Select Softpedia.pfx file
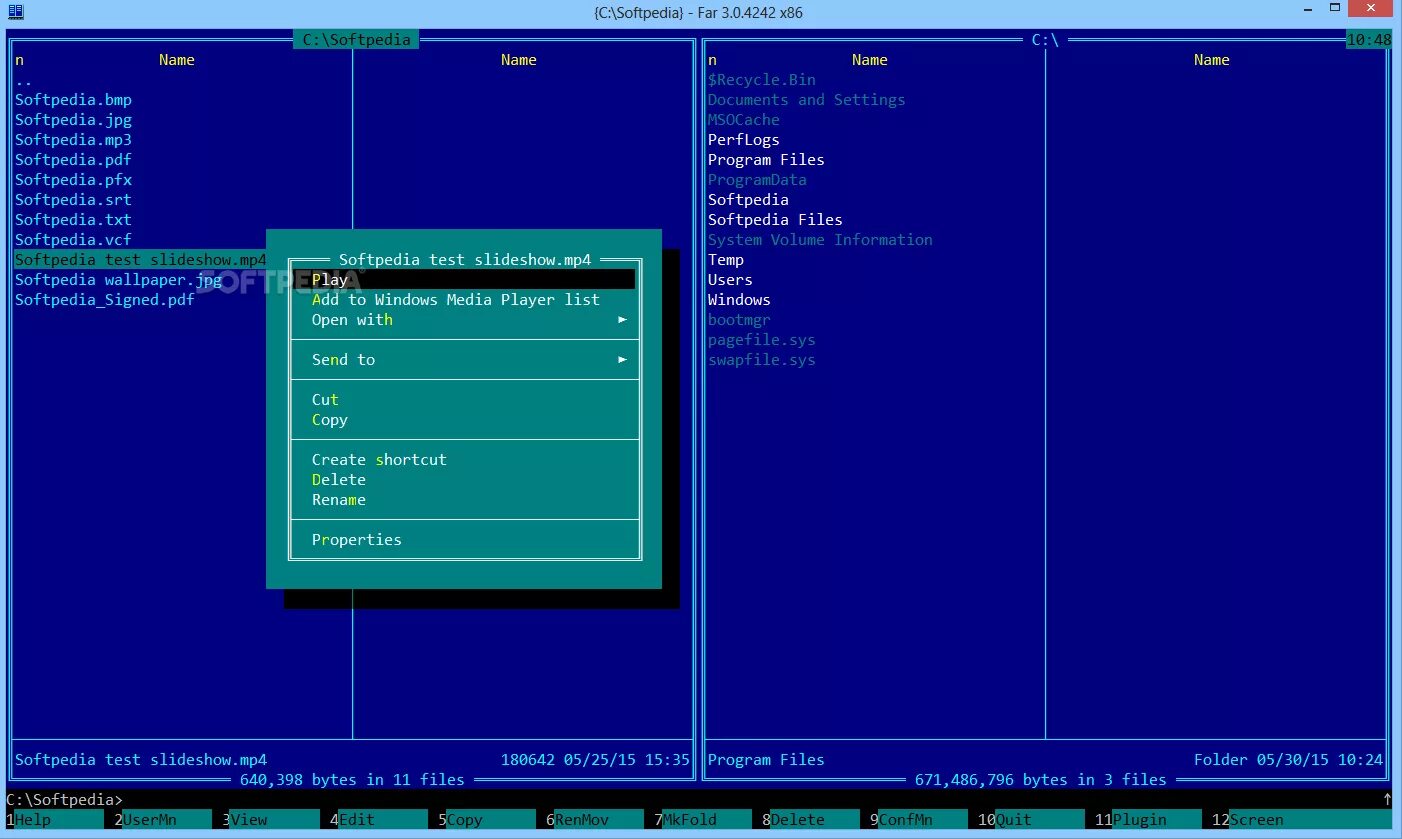This screenshot has height=839, width=1402. [x=73, y=180]
